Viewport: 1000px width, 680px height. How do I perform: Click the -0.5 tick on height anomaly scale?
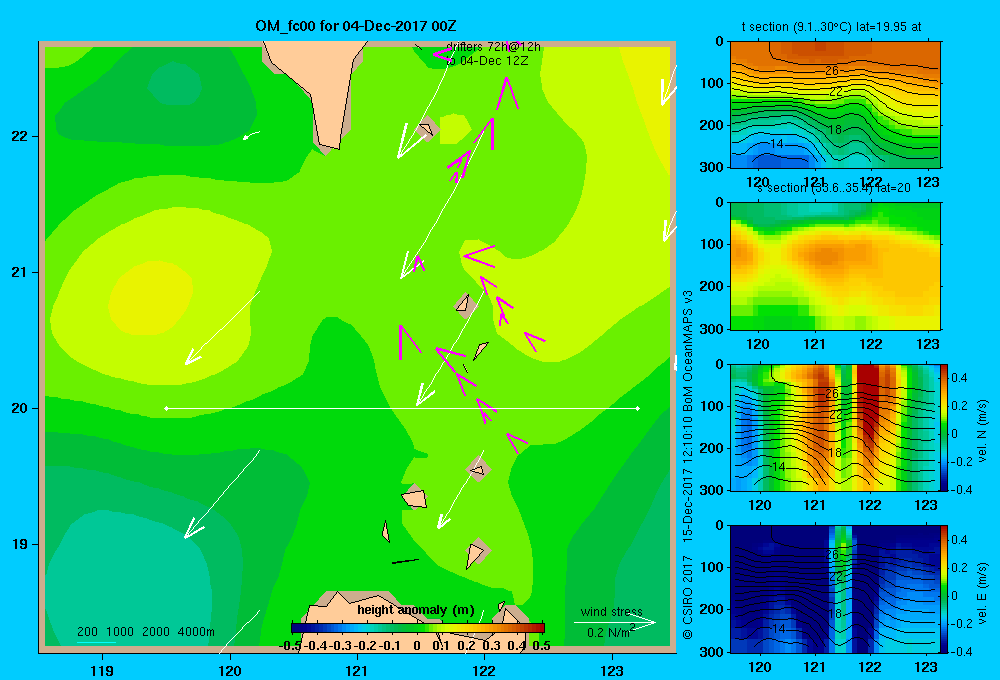(290, 646)
